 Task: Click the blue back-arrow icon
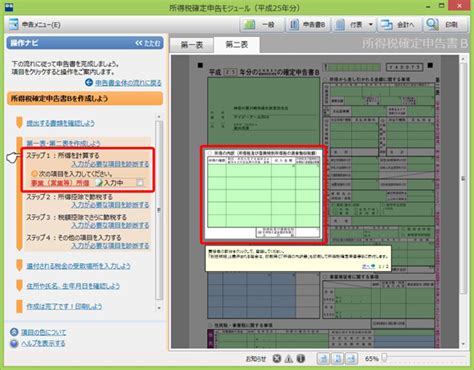[x=89, y=82]
